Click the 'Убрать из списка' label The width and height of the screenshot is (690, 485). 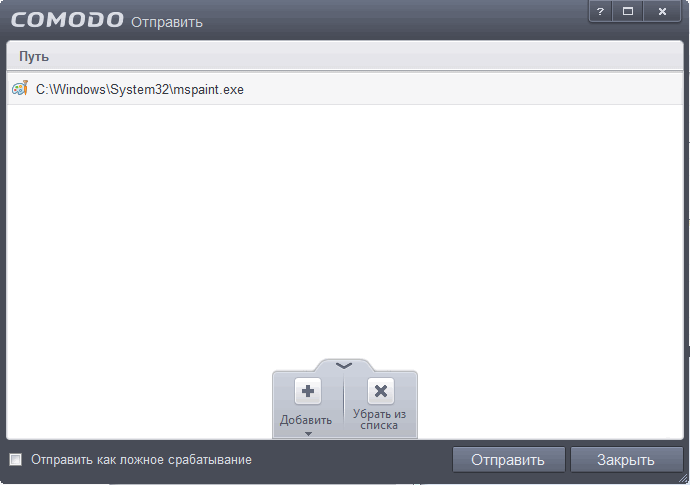379,419
